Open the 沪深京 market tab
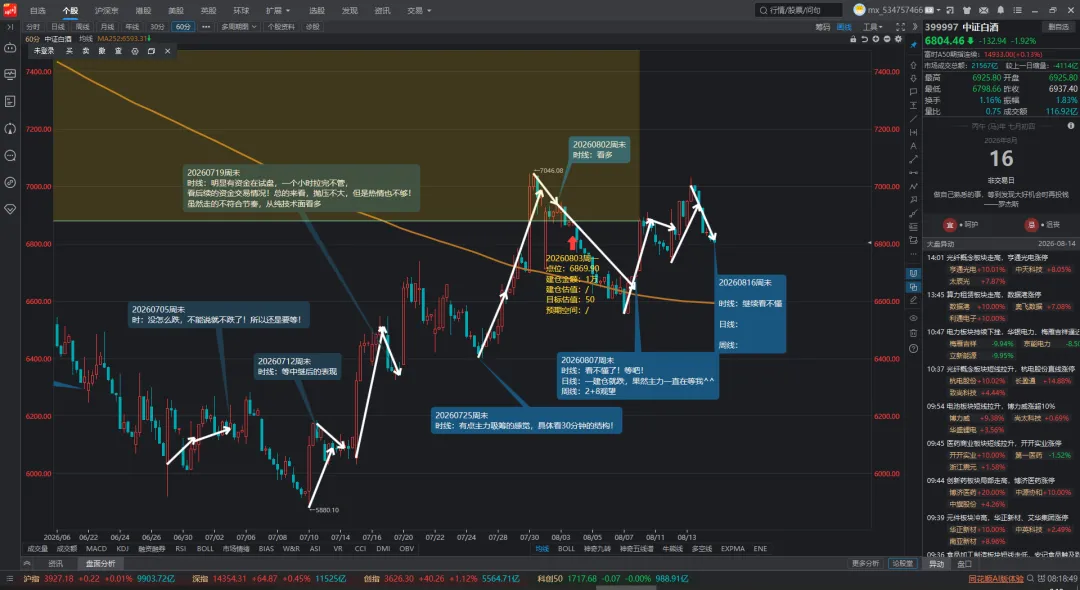Image resolution: width=1080 pixels, height=590 pixels. [106, 10]
